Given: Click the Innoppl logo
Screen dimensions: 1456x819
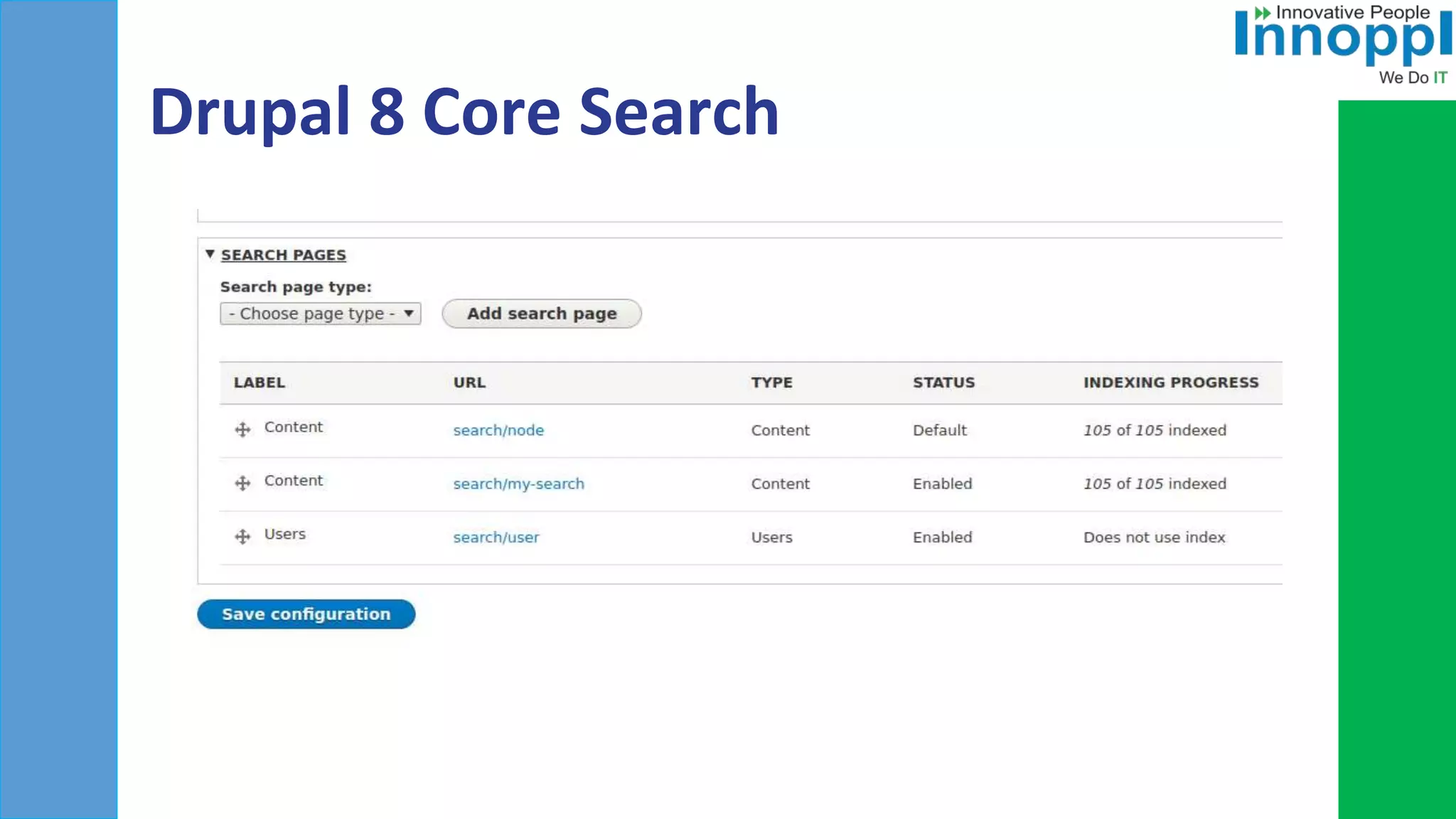Looking at the screenshot, I should coord(1344,45).
